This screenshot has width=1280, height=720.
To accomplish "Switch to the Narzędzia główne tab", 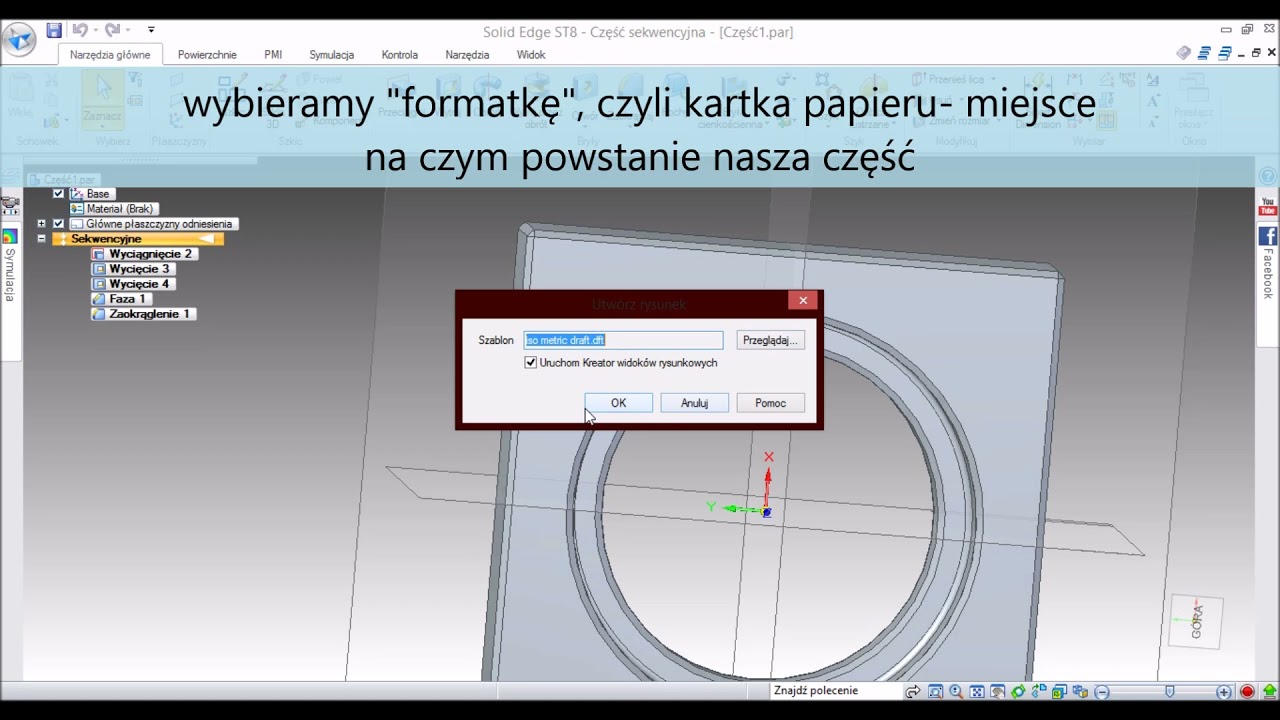I will pyautogui.click(x=110, y=55).
